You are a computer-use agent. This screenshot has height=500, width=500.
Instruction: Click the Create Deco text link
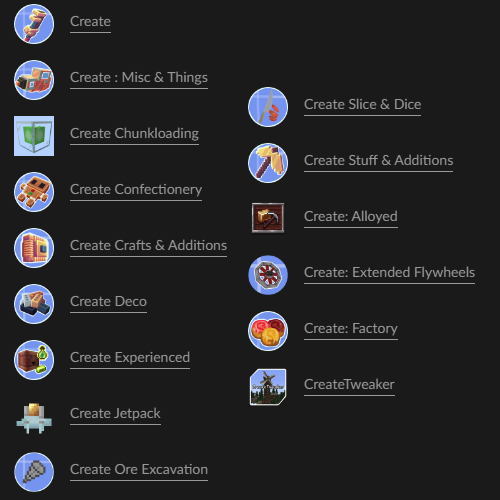pyautogui.click(x=108, y=302)
